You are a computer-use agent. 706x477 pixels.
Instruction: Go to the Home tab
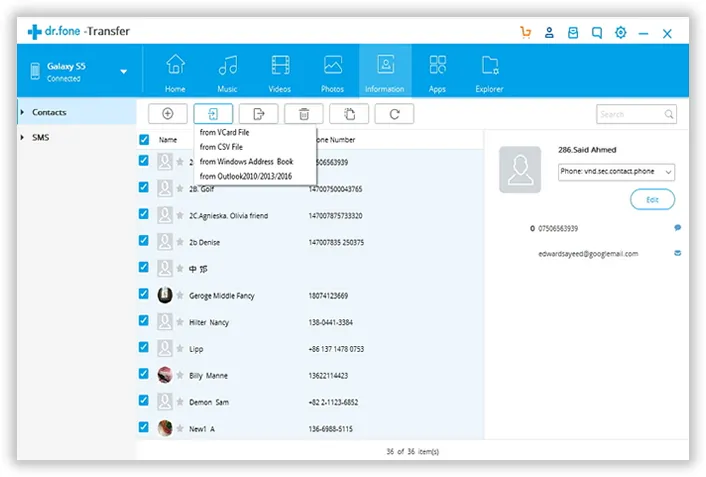pyautogui.click(x=175, y=73)
